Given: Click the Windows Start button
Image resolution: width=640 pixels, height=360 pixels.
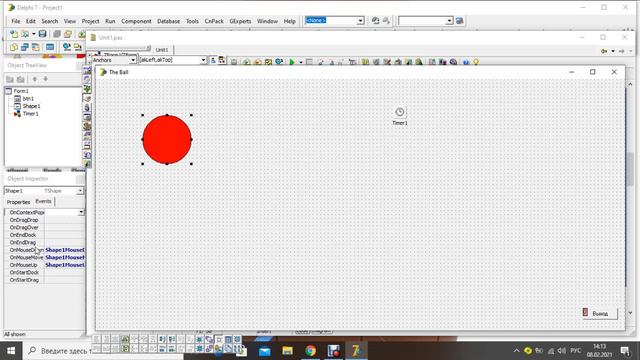Looking at the screenshot, I should [x=11, y=351].
